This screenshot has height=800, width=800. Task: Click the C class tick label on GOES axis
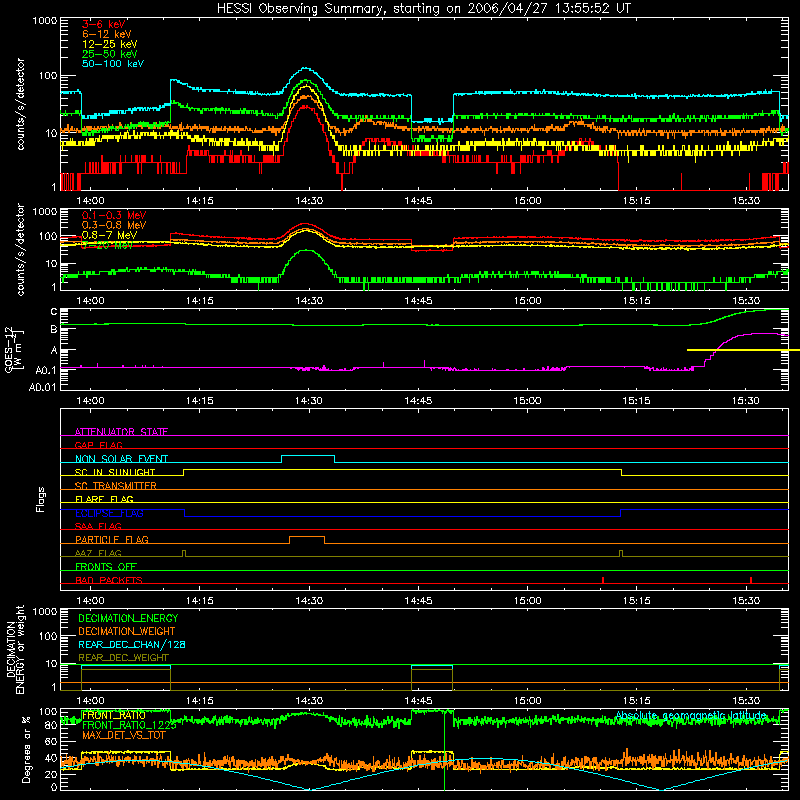click(x=54, y=312)
